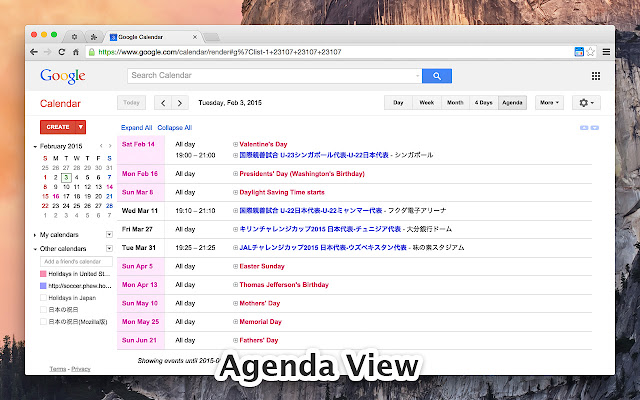The image size is (640, 400).
Task: Open the Terms link
Action: [x=58, y=369]
